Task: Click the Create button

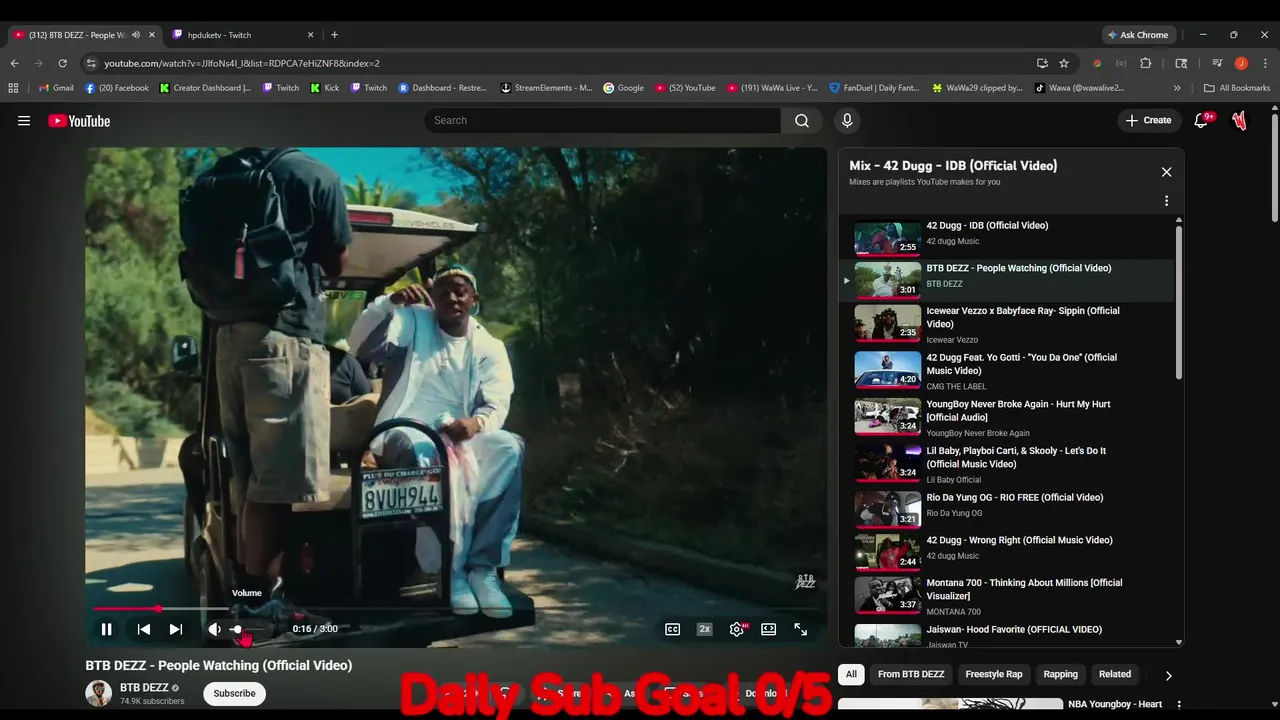Action: (1148, 120)
